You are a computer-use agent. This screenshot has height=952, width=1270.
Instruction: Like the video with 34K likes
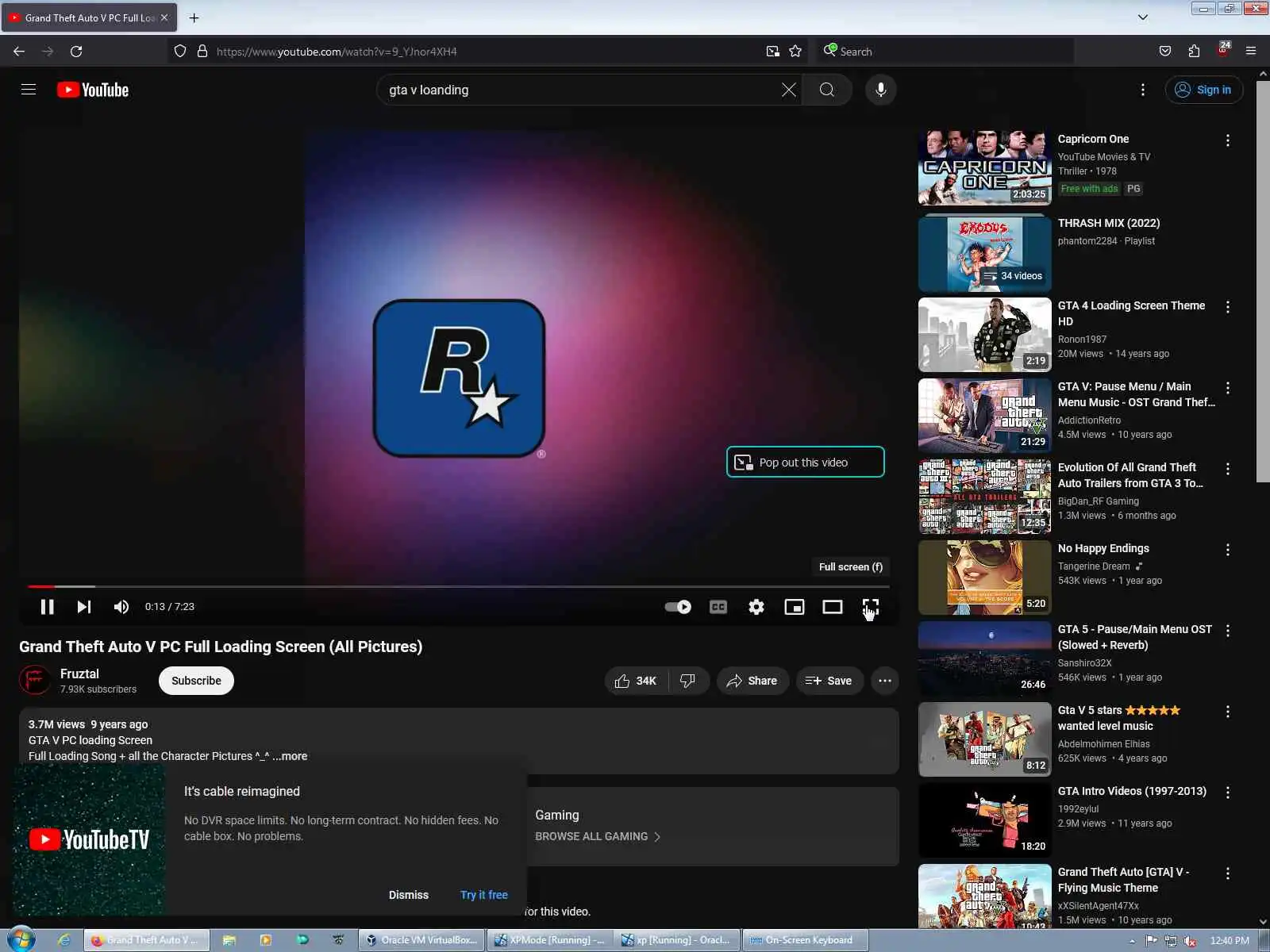click(637, 681)
